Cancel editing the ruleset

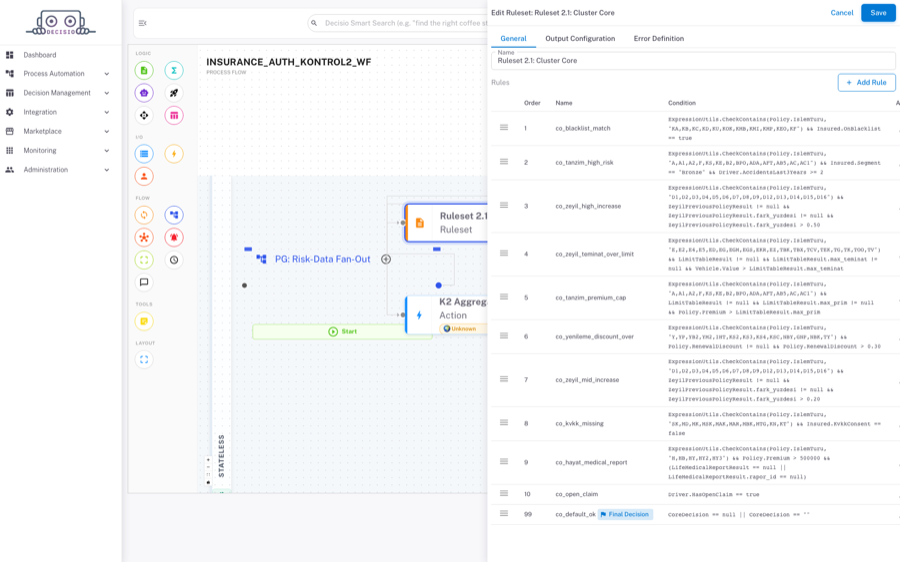click(x=841, y=13)
